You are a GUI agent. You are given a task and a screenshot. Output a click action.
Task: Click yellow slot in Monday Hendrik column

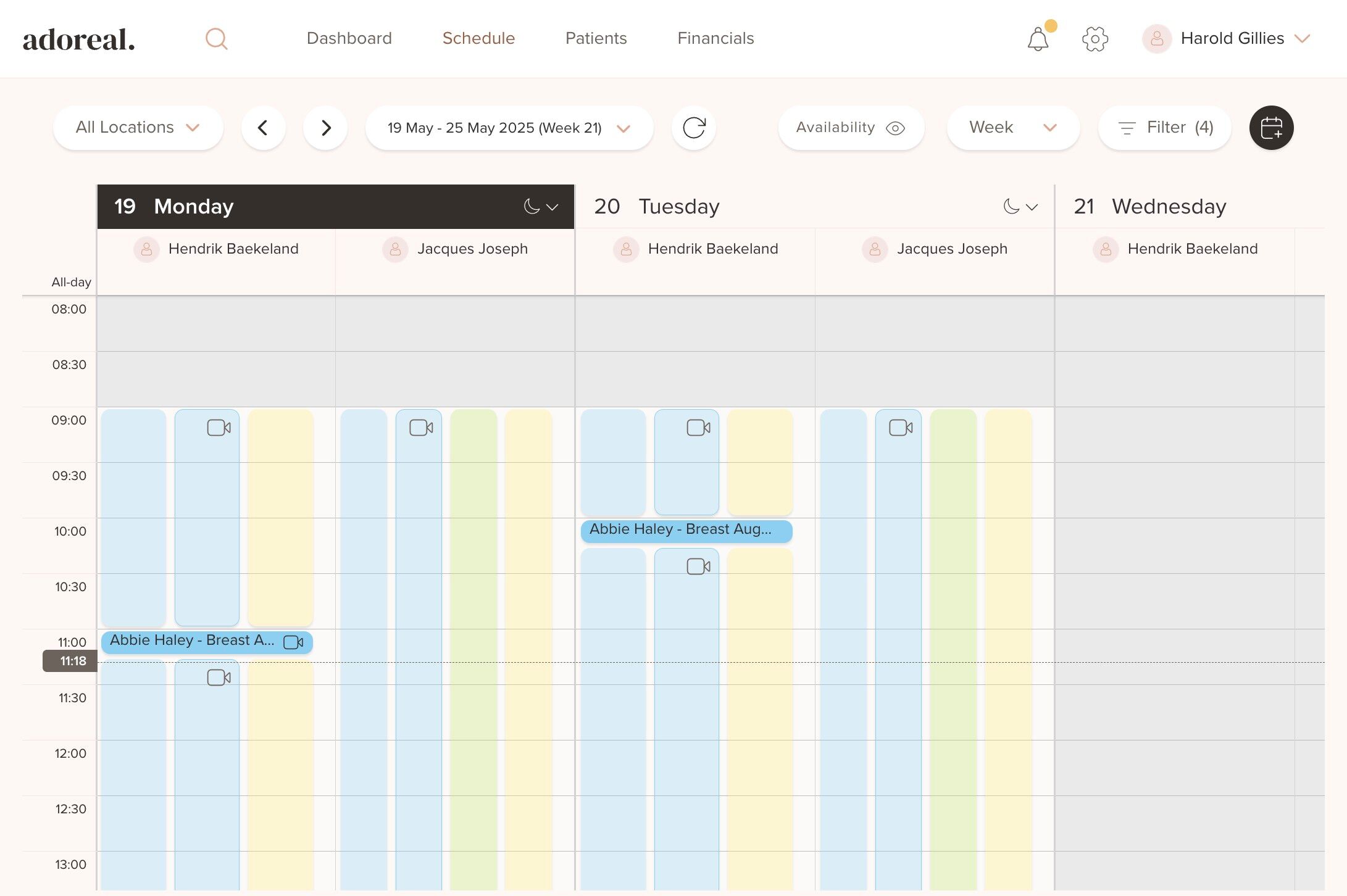tap(280, 517)
